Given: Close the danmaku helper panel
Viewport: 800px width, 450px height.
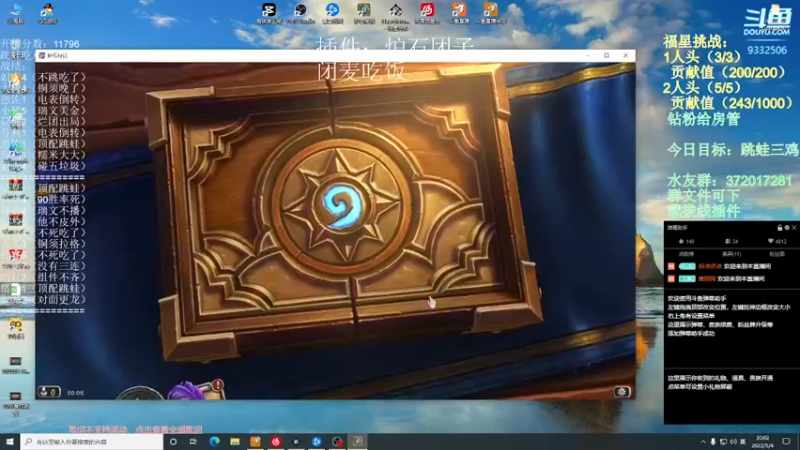Looking at the screenshot, I should coord(794,228).
